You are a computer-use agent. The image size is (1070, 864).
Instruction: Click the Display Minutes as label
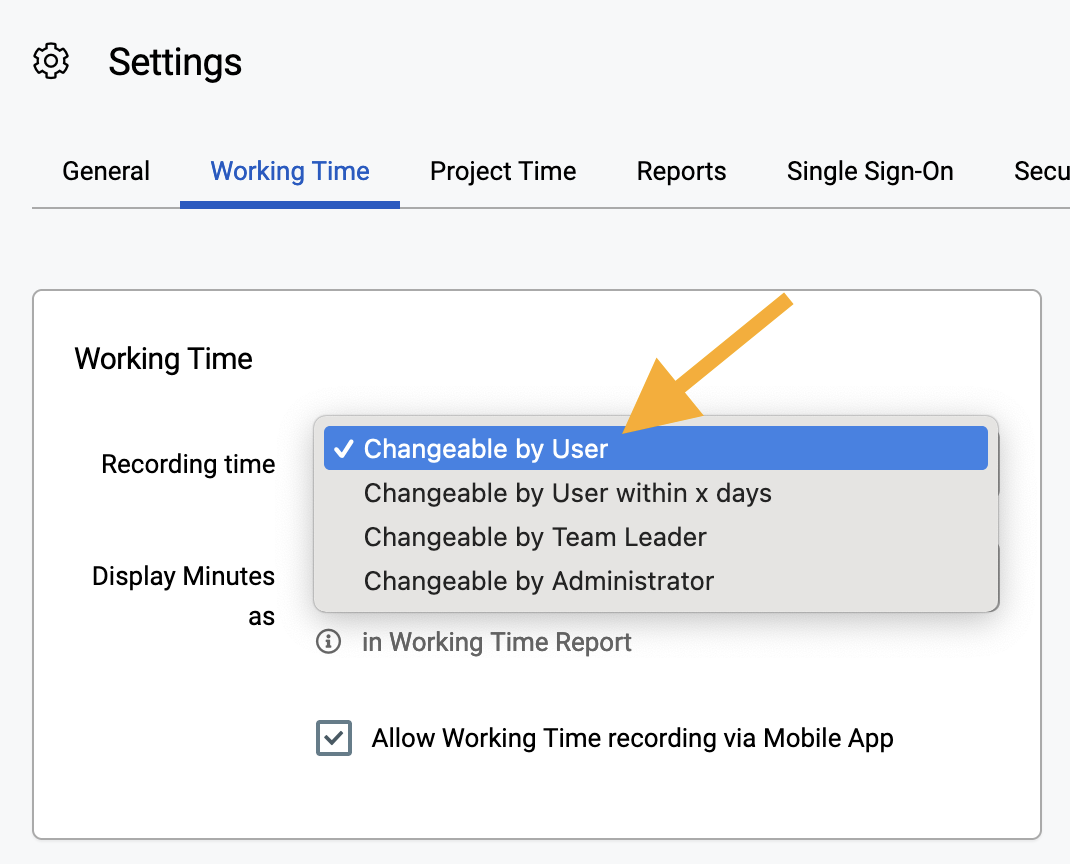(184, 596)
